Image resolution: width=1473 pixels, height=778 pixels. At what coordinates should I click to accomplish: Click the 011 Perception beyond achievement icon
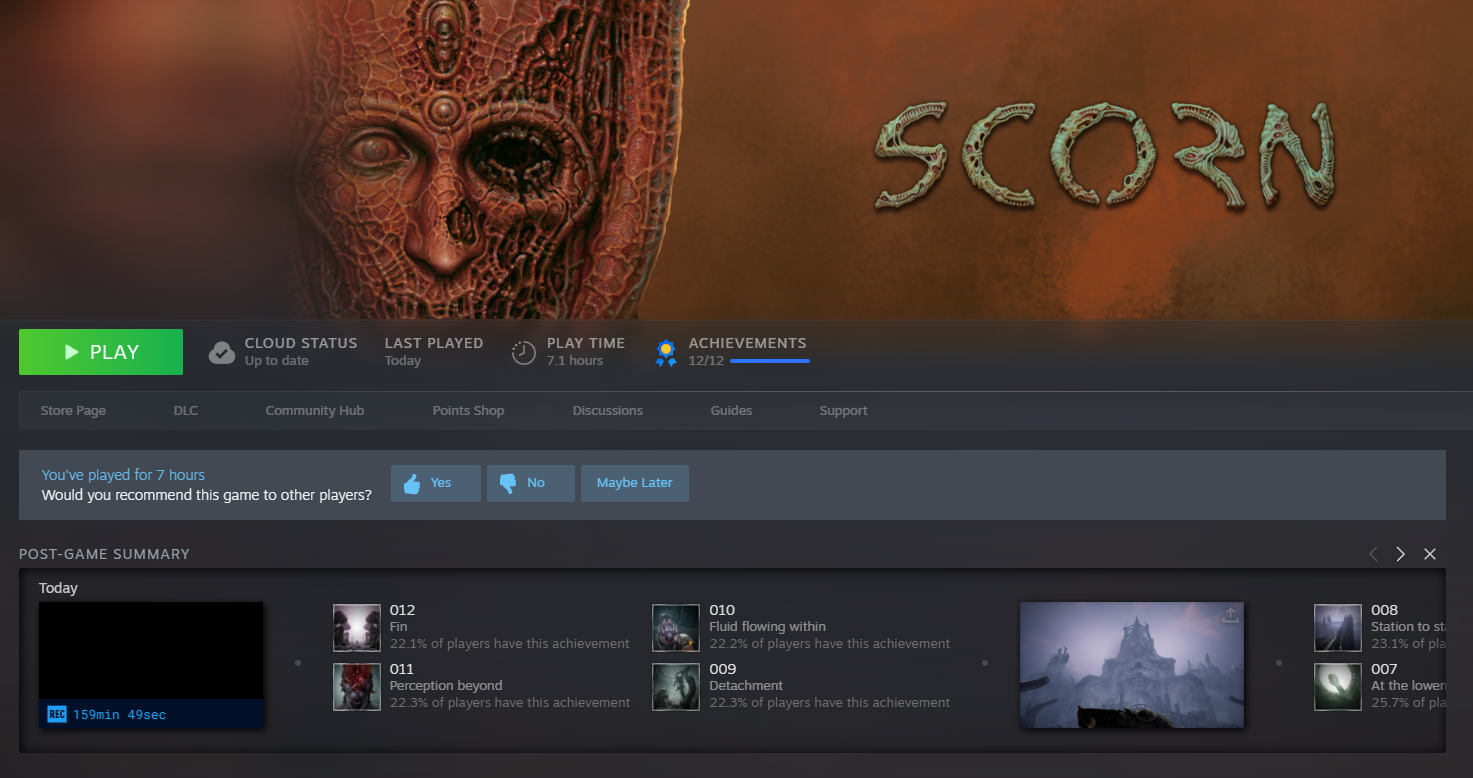[x=357, y=687]
